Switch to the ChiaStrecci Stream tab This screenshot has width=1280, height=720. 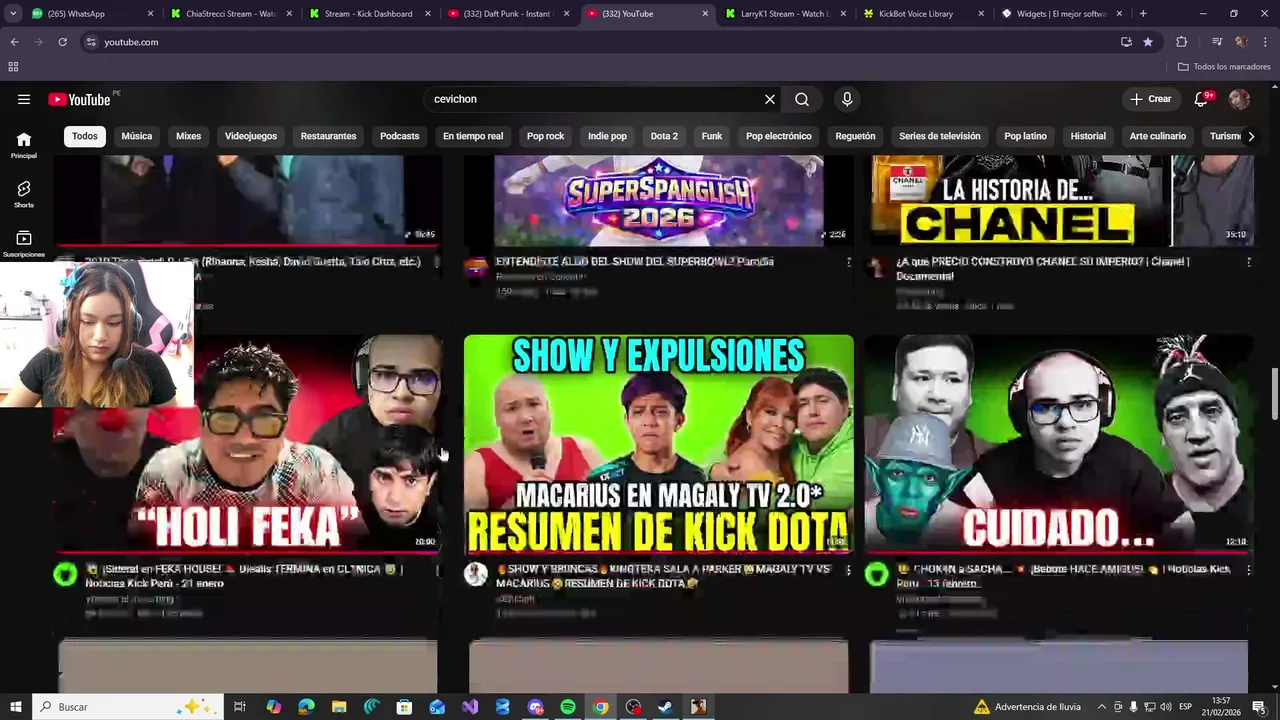tap(231, 14)
